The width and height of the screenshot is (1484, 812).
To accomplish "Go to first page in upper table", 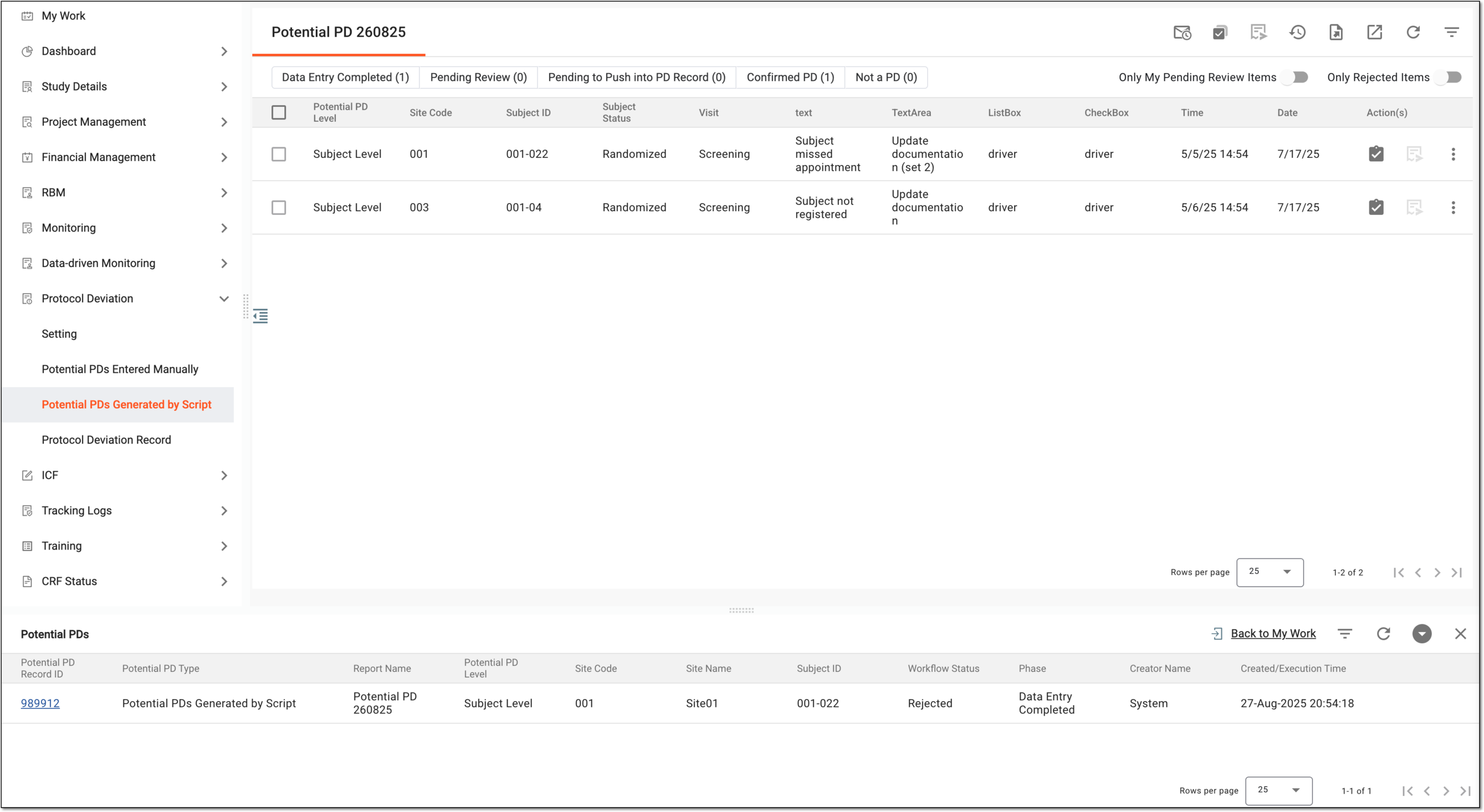I will pos(1399,573).
